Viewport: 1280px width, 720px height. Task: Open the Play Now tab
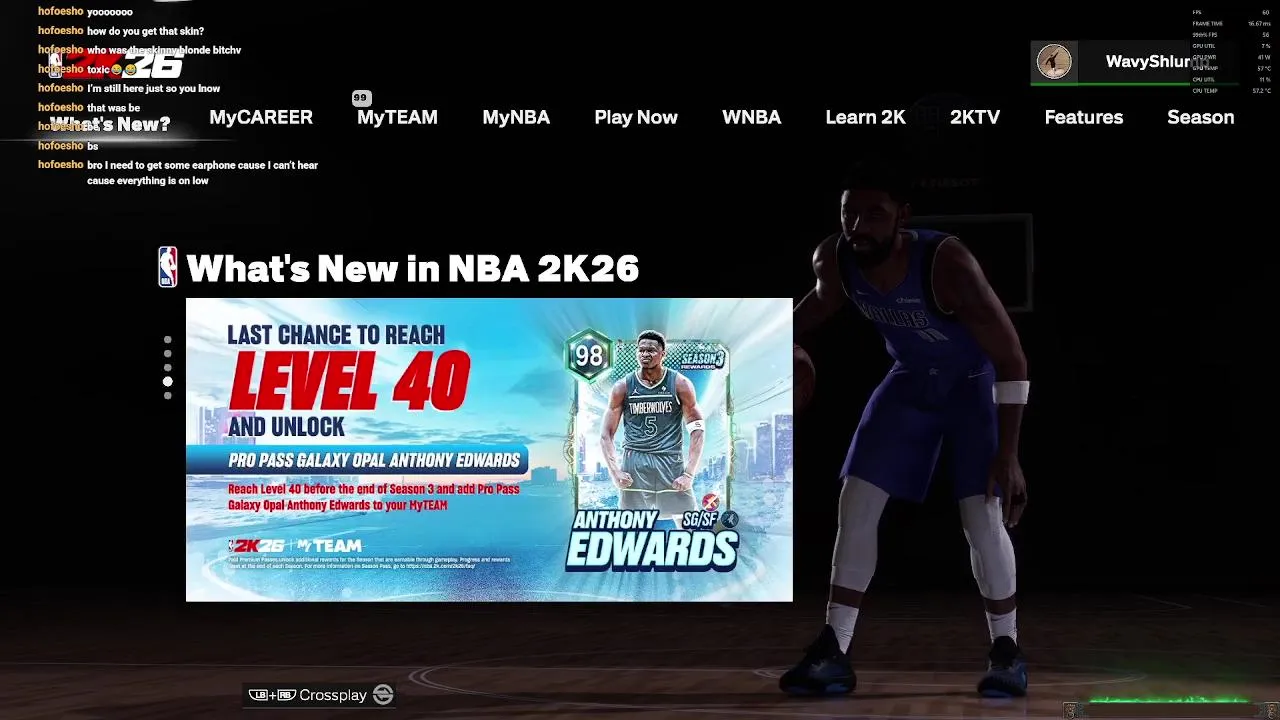pyautogui.click(x=636, y=117)
